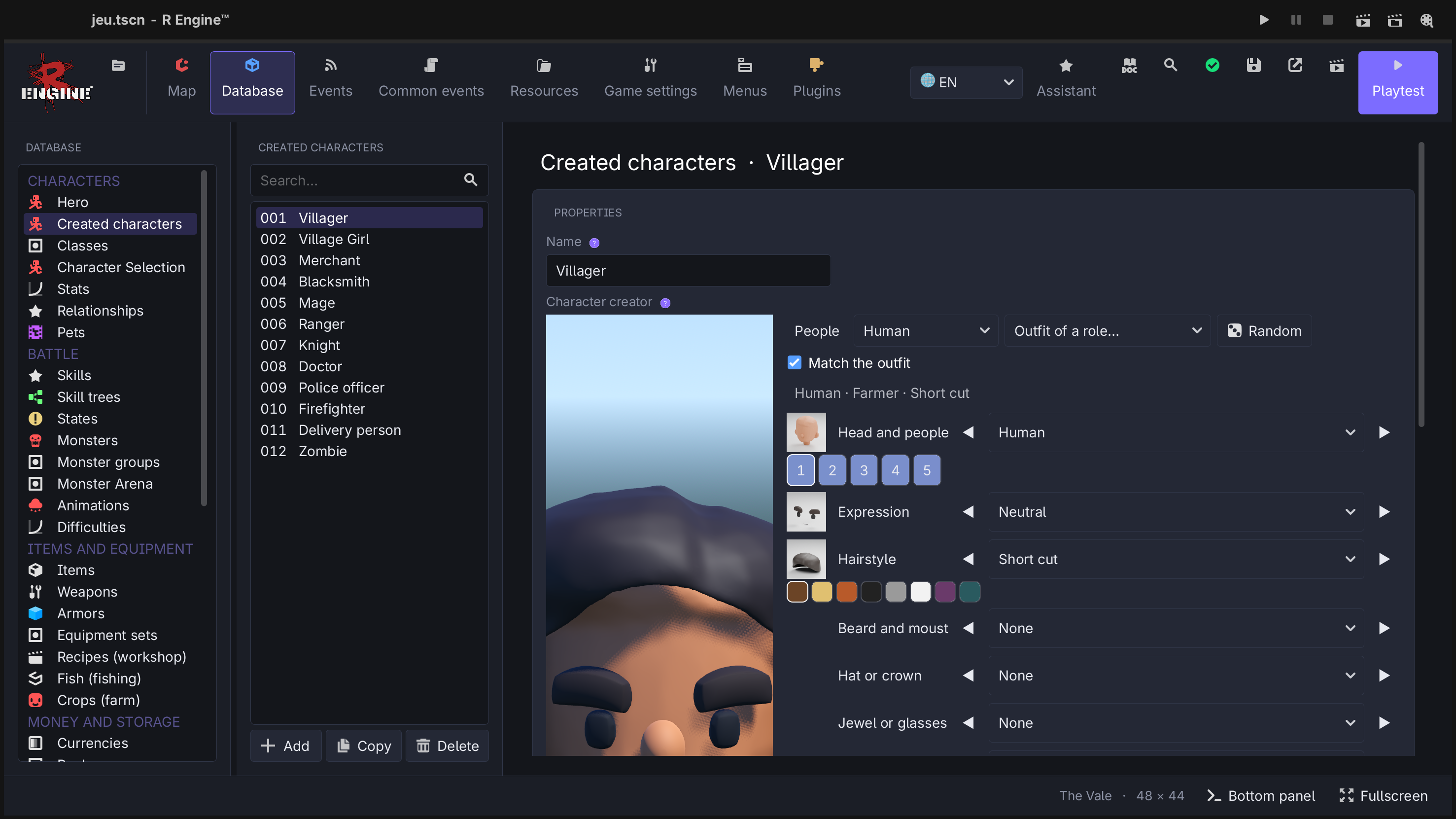The height and width of the screenshot is (819, 1456).
Task: Open the Hat or crown dropdown
Action: pos(1176,676)
